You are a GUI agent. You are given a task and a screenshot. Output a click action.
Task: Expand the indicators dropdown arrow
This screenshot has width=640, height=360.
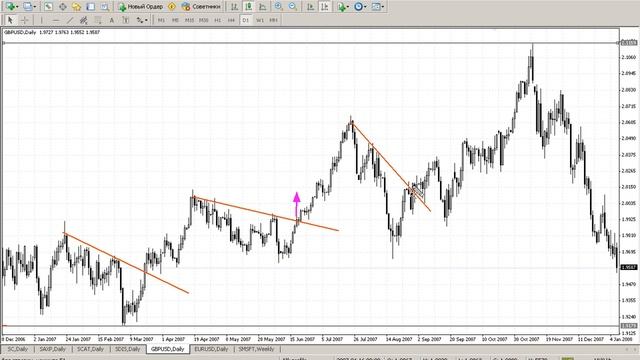click(348, 7)
